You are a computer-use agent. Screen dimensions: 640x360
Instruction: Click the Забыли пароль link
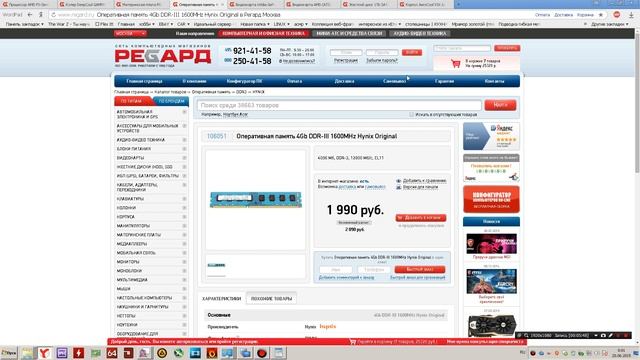pos(382,60)
